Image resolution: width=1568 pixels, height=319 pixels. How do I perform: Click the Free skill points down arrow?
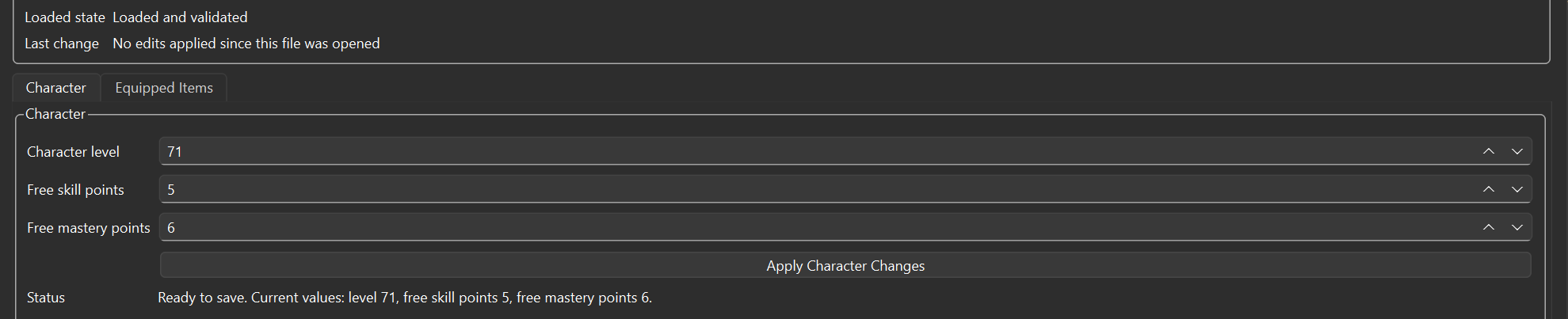pos(1516,189)
